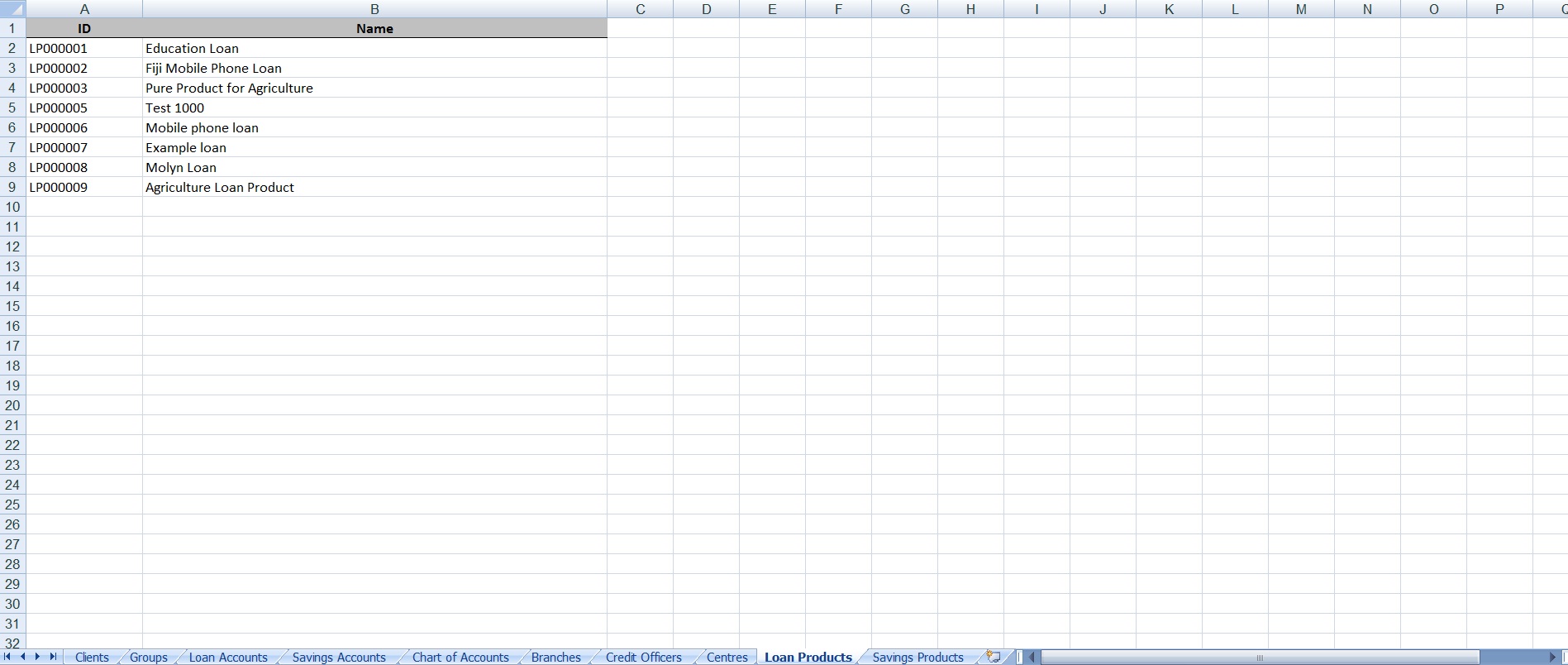Jump to first sheet with navigation arrow
The width and height of the screenshot is (1568, 665).
coord(7,657)
